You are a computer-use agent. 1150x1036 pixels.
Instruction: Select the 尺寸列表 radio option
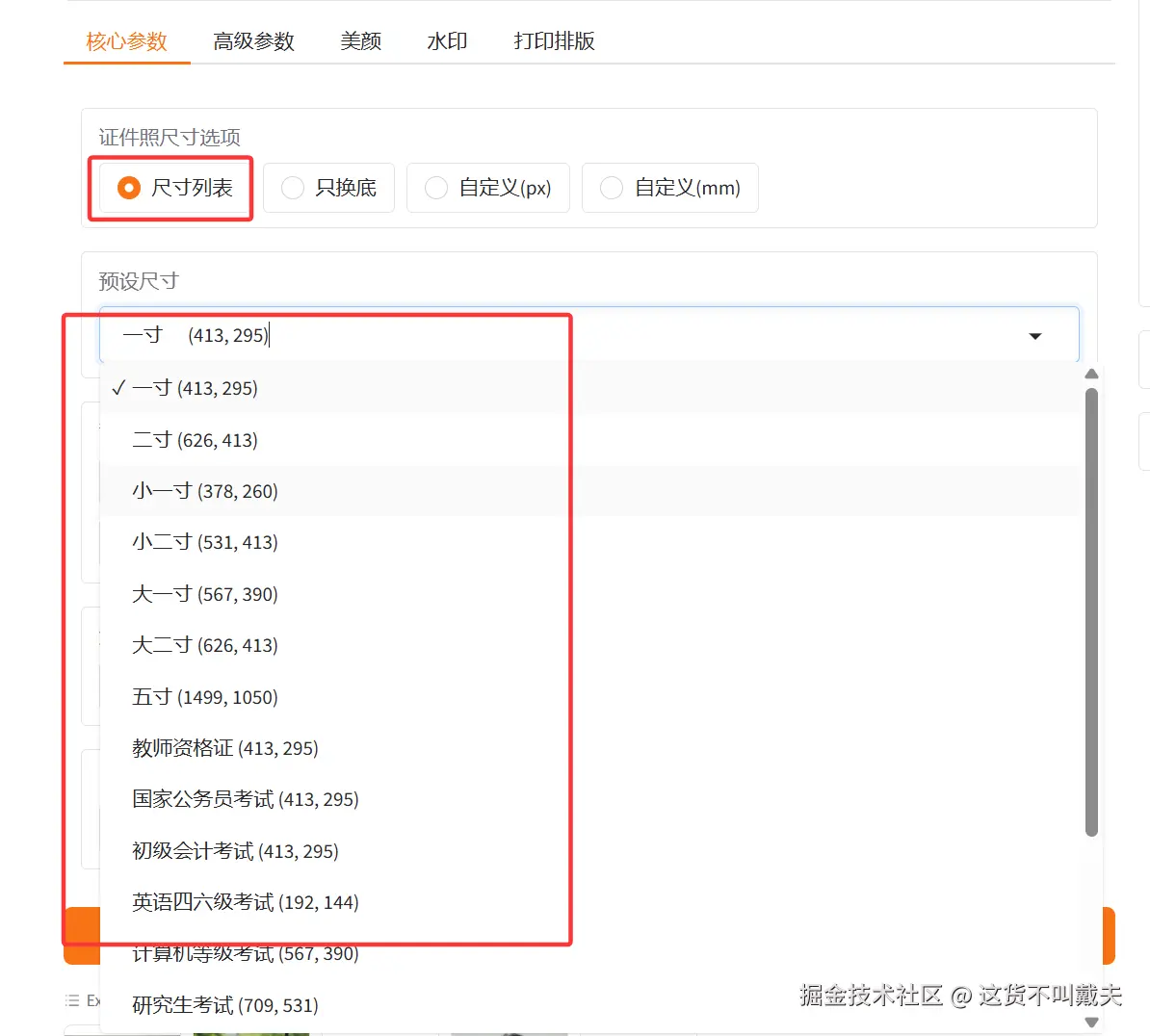point(175,189)
